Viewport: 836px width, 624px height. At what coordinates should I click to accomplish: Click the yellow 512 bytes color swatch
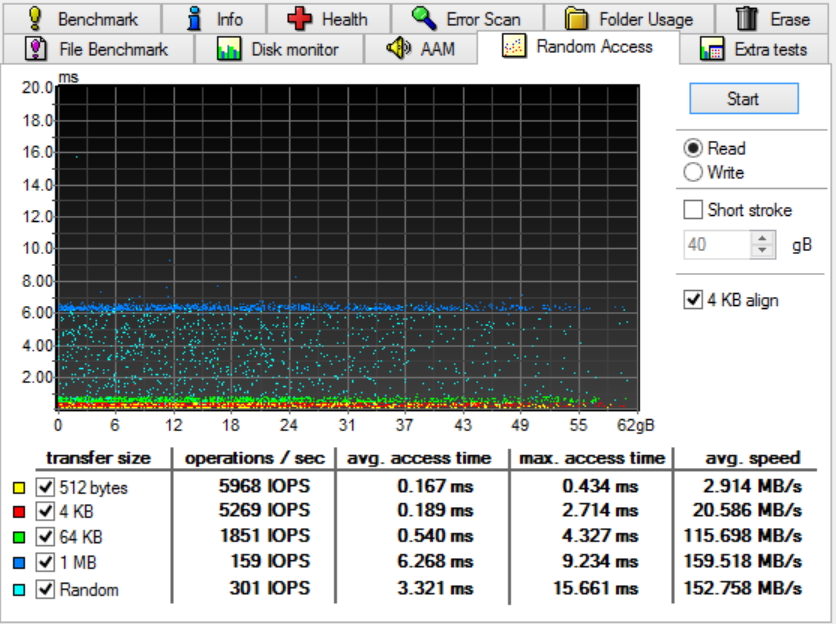(19, 487)
